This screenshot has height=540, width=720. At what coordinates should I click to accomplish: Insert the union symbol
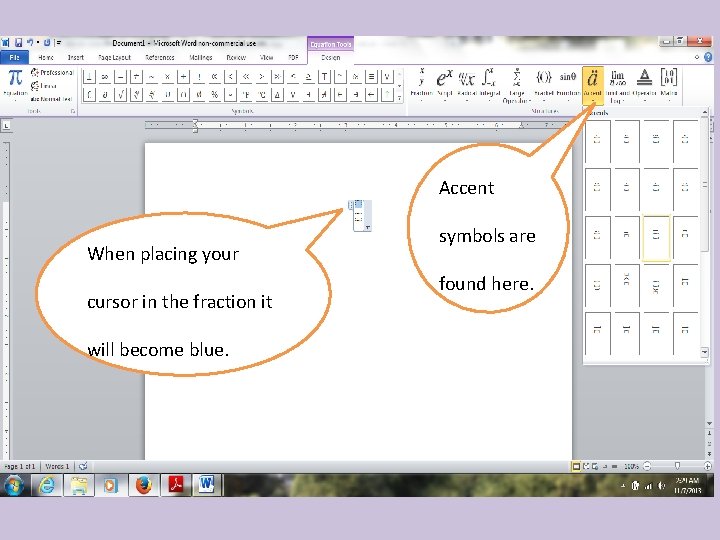(168, 95)
